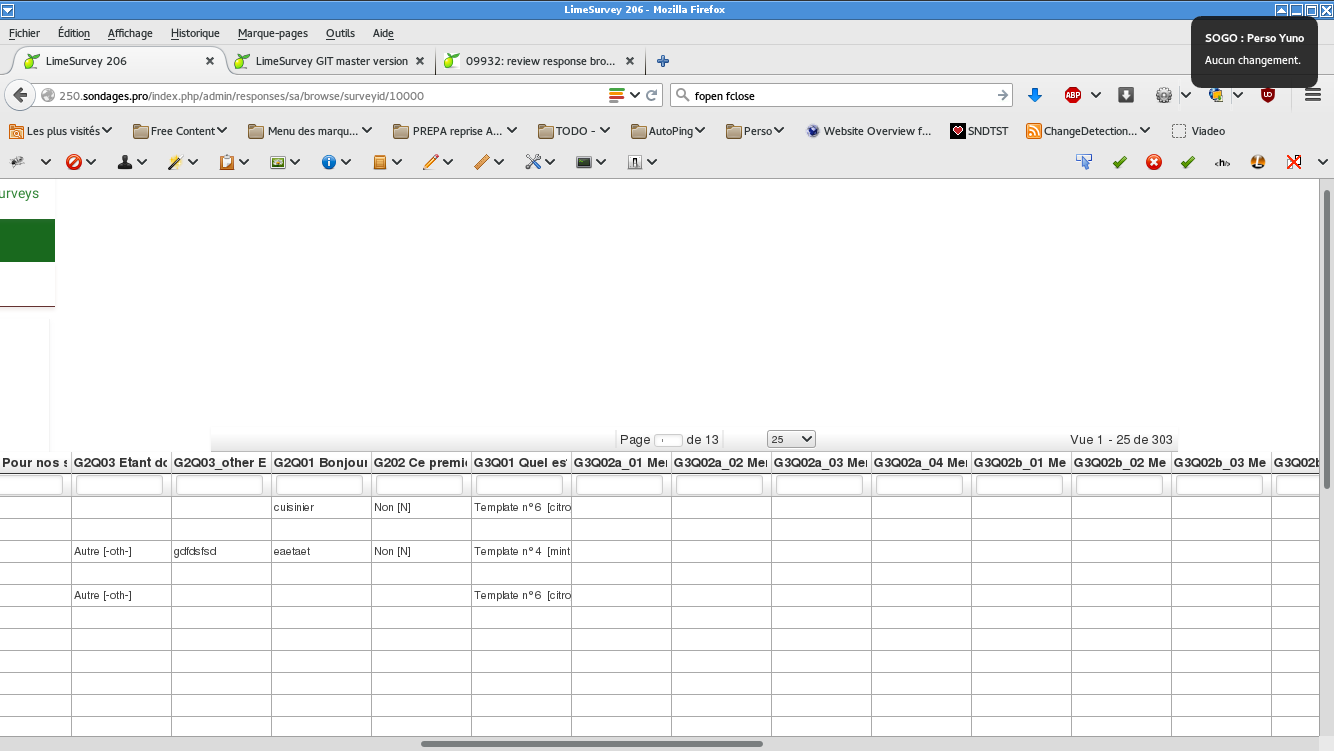Viewport: 1334px width, 751px height.
Task: Open the Web Developer Images icon
Action: pyautogui.click(x=278, y=162)
